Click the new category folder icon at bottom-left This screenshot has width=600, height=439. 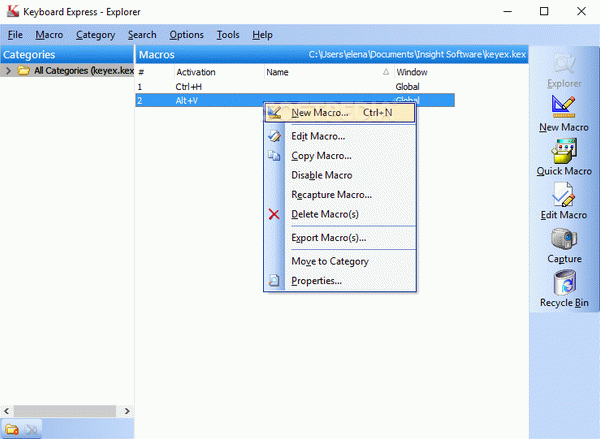[x=11, y=430]
